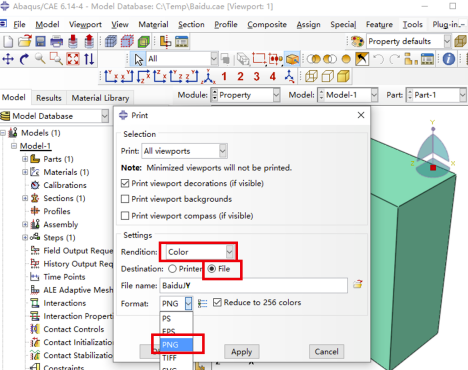Close the Print dialog

click(361, 115)
